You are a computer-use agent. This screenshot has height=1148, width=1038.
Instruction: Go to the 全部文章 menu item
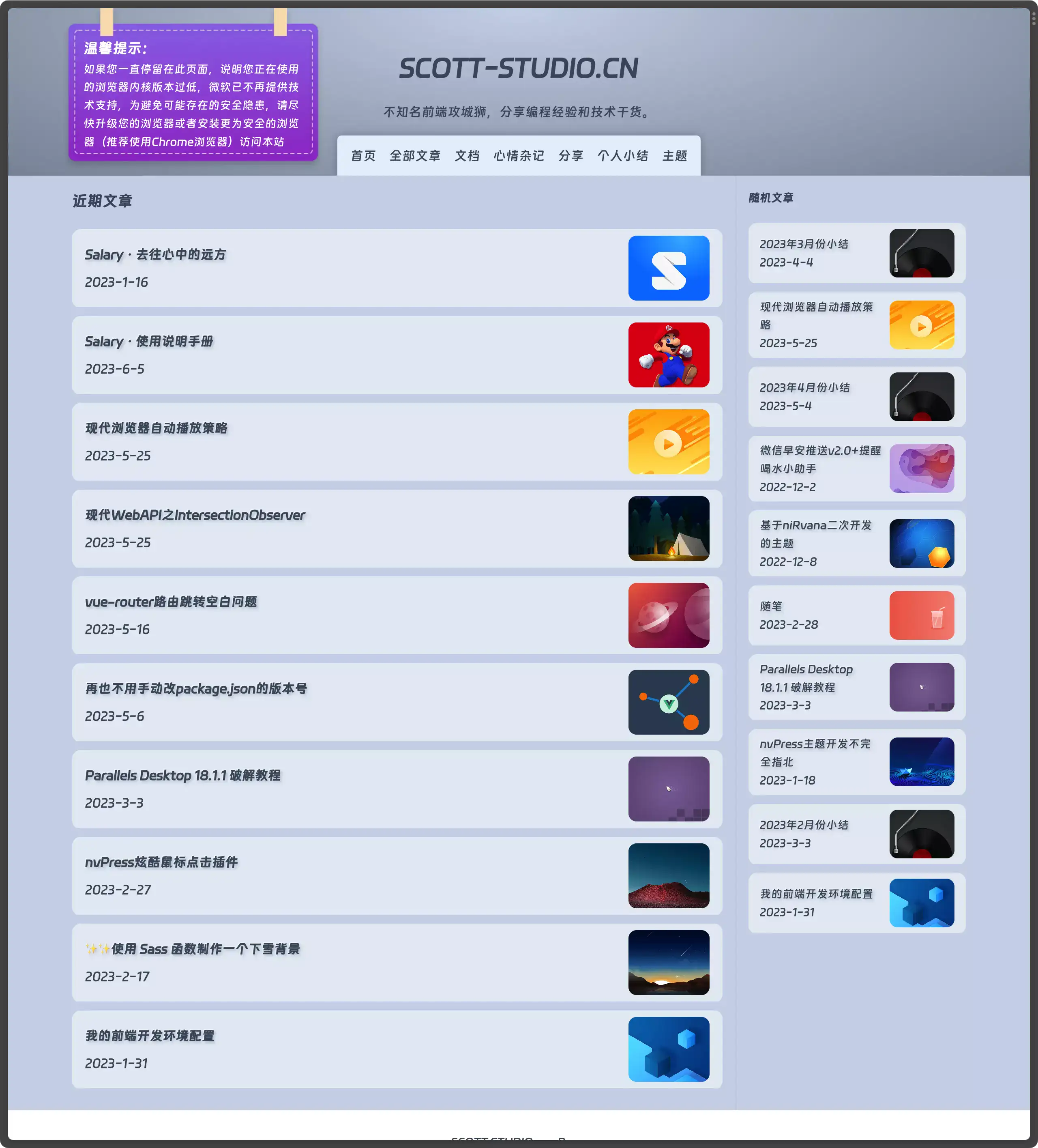click(415, 156)
